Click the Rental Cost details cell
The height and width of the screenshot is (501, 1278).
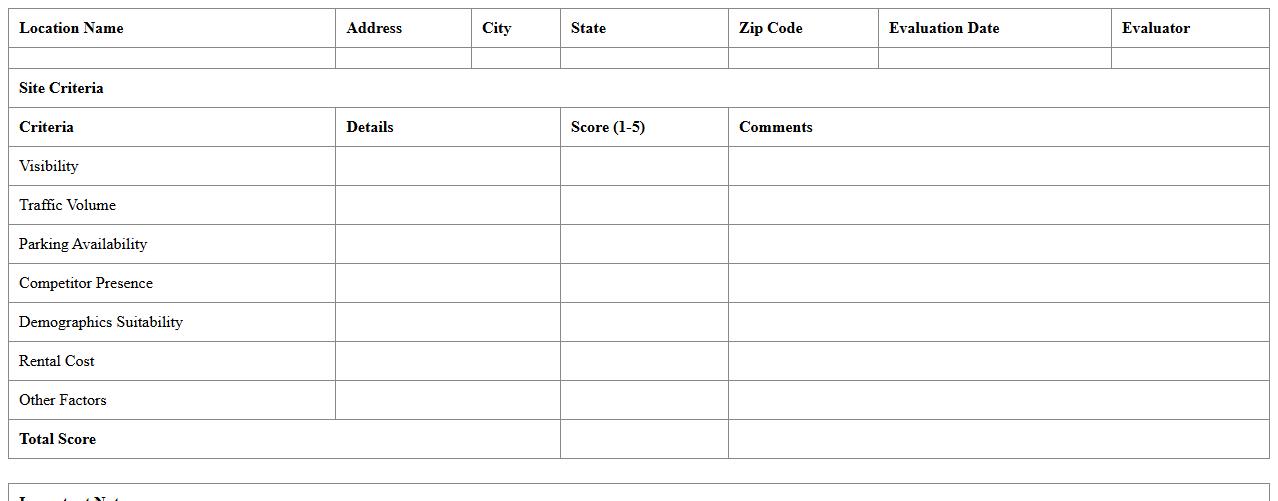(447, 361)
